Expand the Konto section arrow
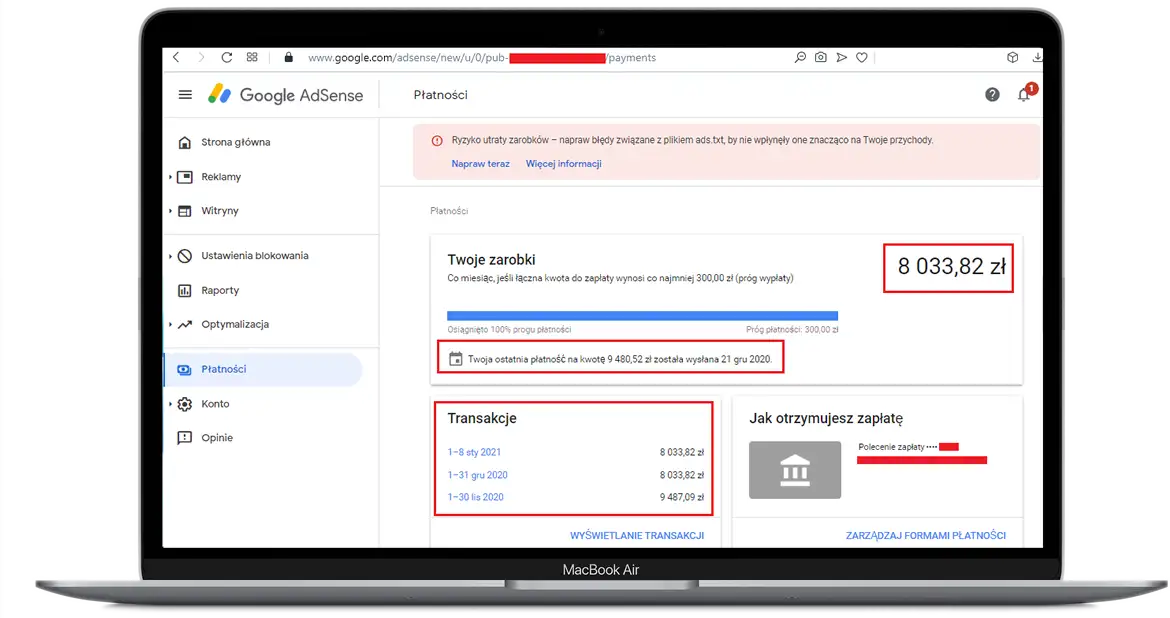1170x618 pixels. pyautogui.click(x=170, y=404)
